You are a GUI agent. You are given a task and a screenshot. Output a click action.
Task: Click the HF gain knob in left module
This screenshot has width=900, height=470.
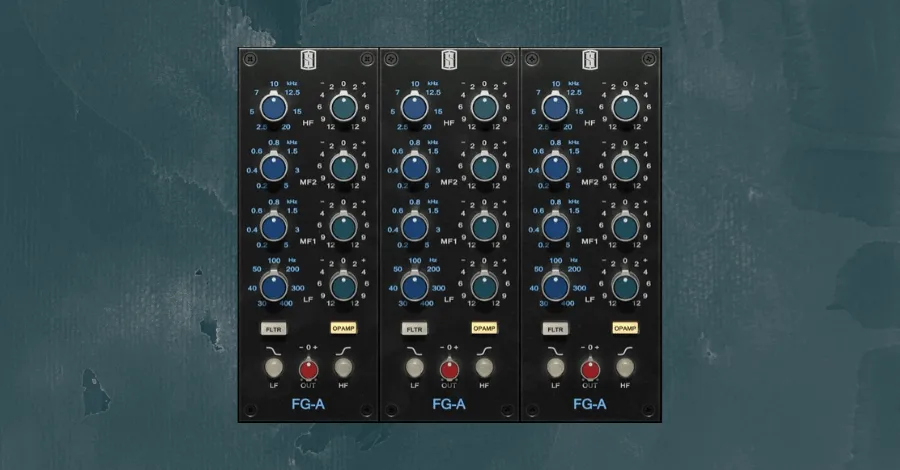coord(343,107)
